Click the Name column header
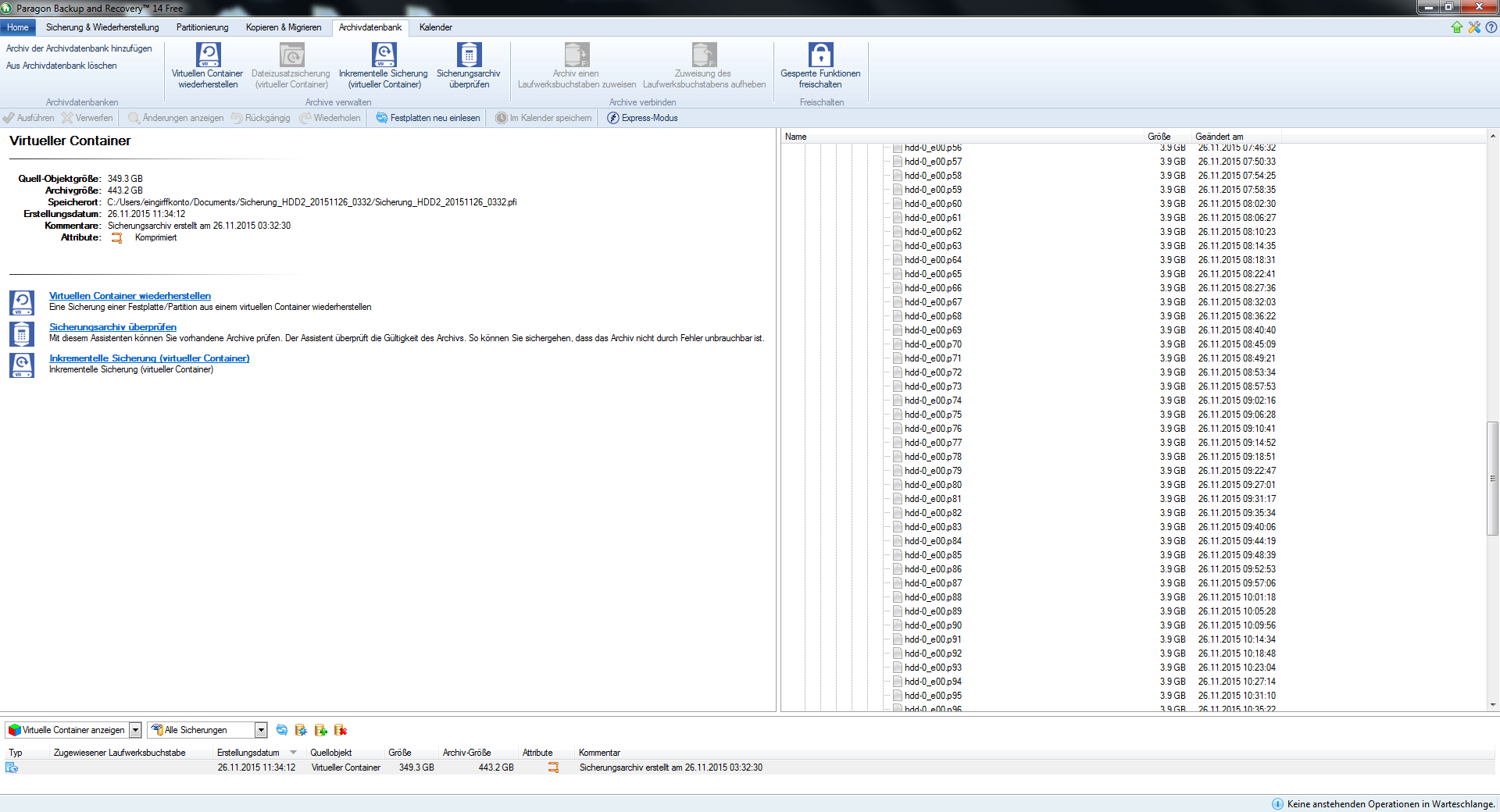The image size is (1500, 812). click(962, 137)
